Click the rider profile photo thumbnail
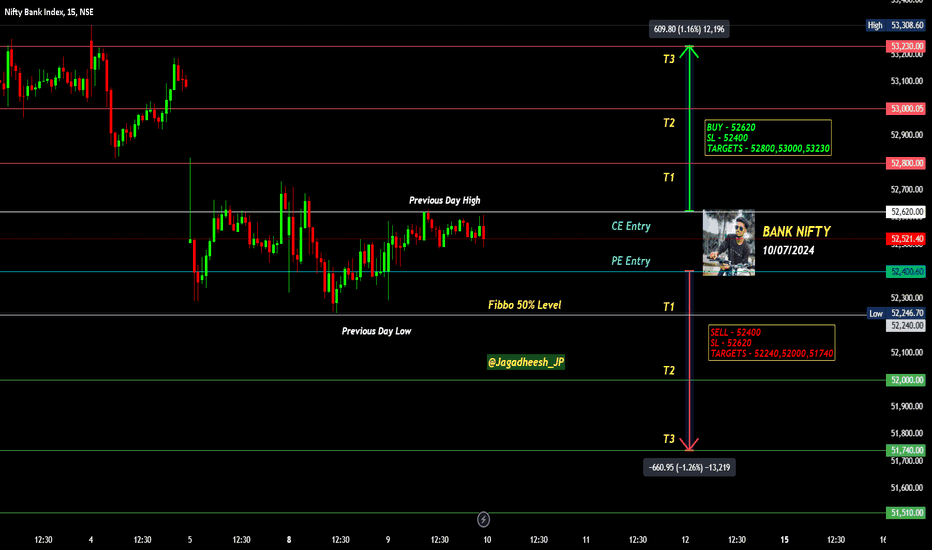 (729, 243)
